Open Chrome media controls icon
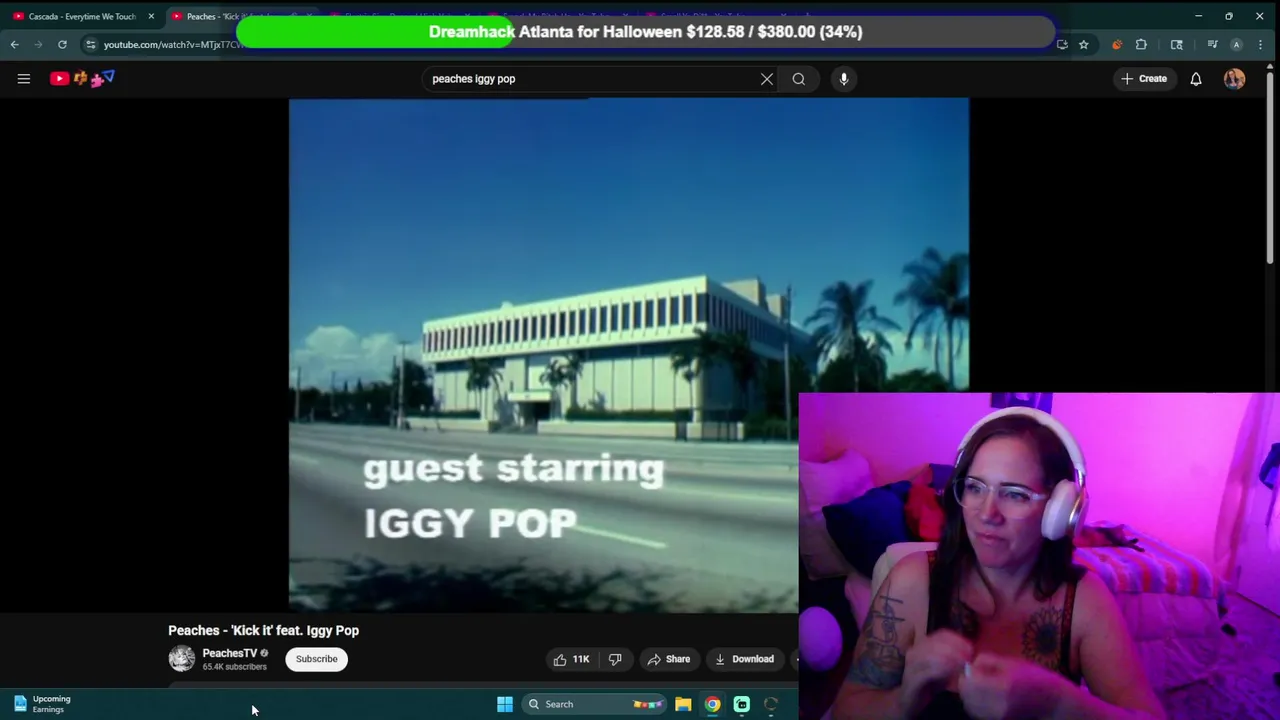Screen dimensions: 1280x720 [x=1212, y=44]
